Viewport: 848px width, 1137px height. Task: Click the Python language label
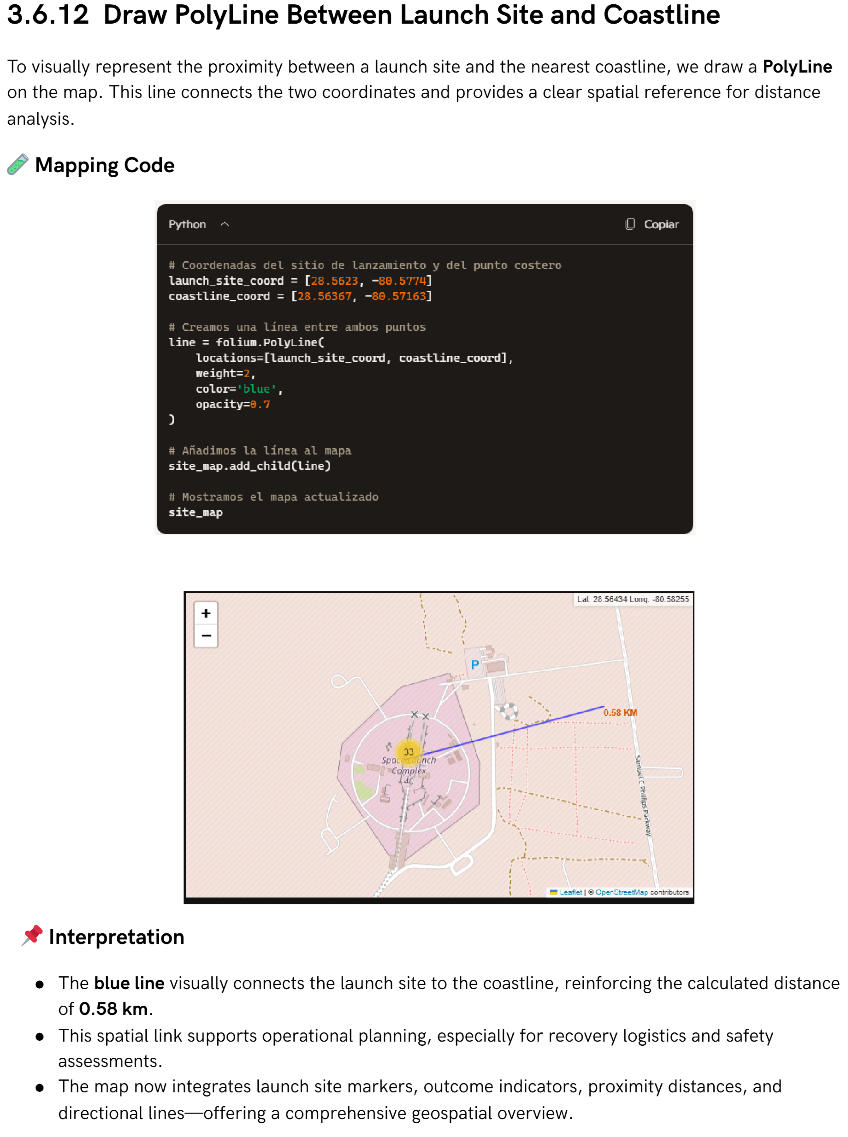click(x=187, y=224)
